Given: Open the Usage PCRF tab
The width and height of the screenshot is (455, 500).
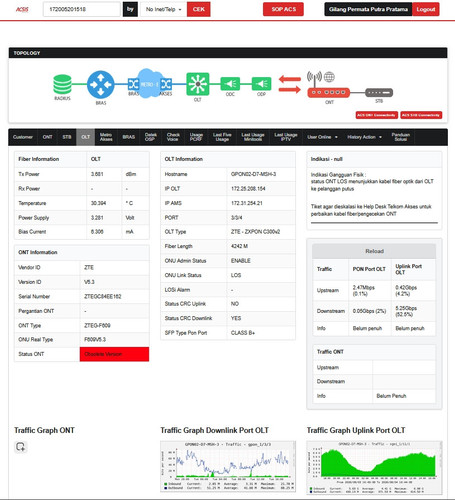Looking at the screenshot, I should tap(196, 137).
